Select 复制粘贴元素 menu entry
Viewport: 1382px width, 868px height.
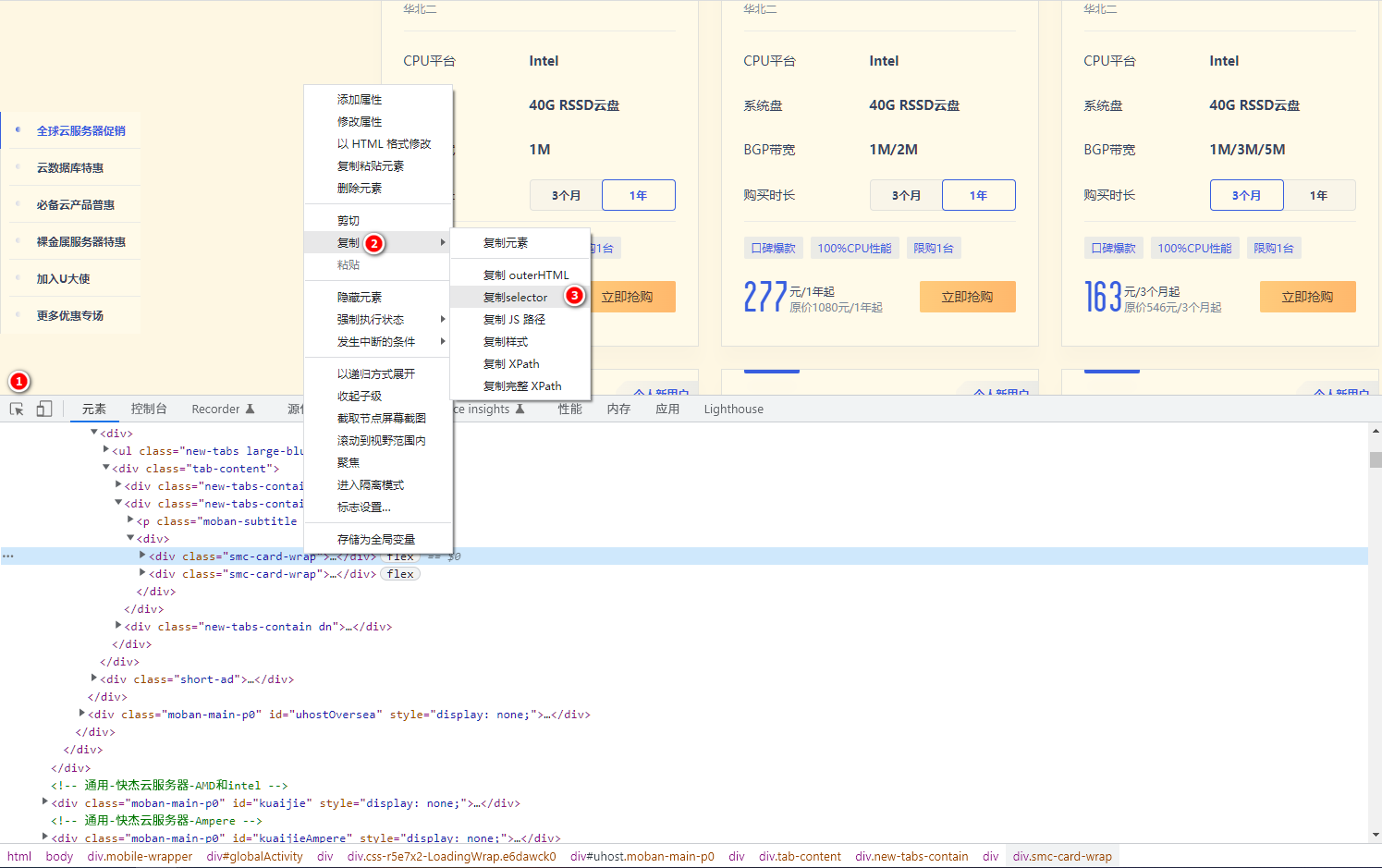click(x=378, y=166)
